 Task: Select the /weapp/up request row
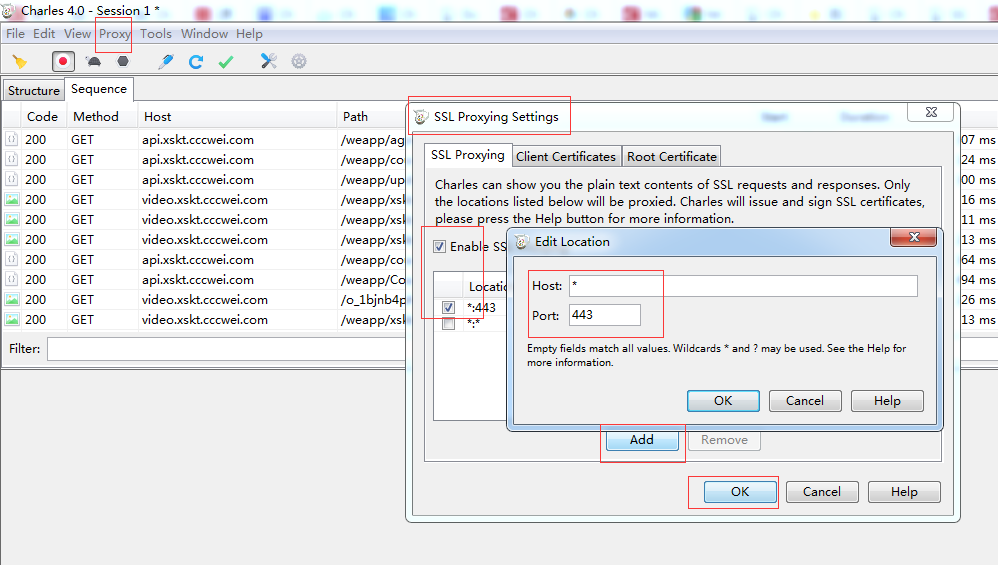click(204, 179)
